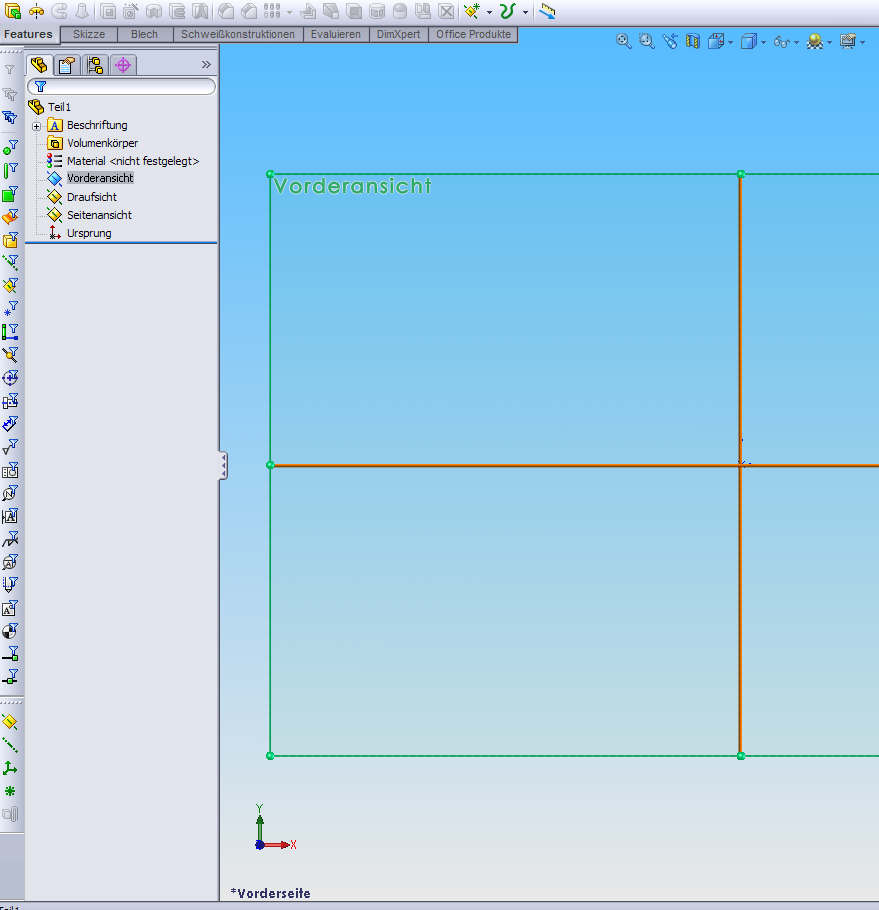Toggle the center marks selection filter
879x910 pixels.
click(x=10, y=378)
